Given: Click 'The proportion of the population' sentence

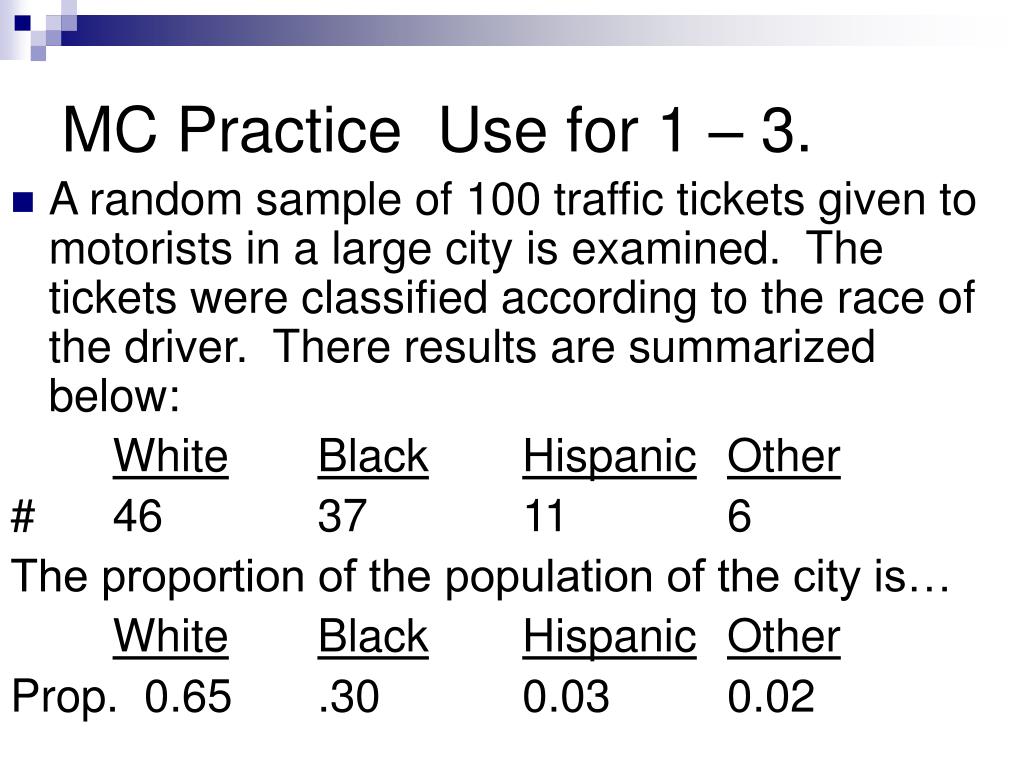Looking at the screenshot, I should pyautogui.click(x=480, y=577).
